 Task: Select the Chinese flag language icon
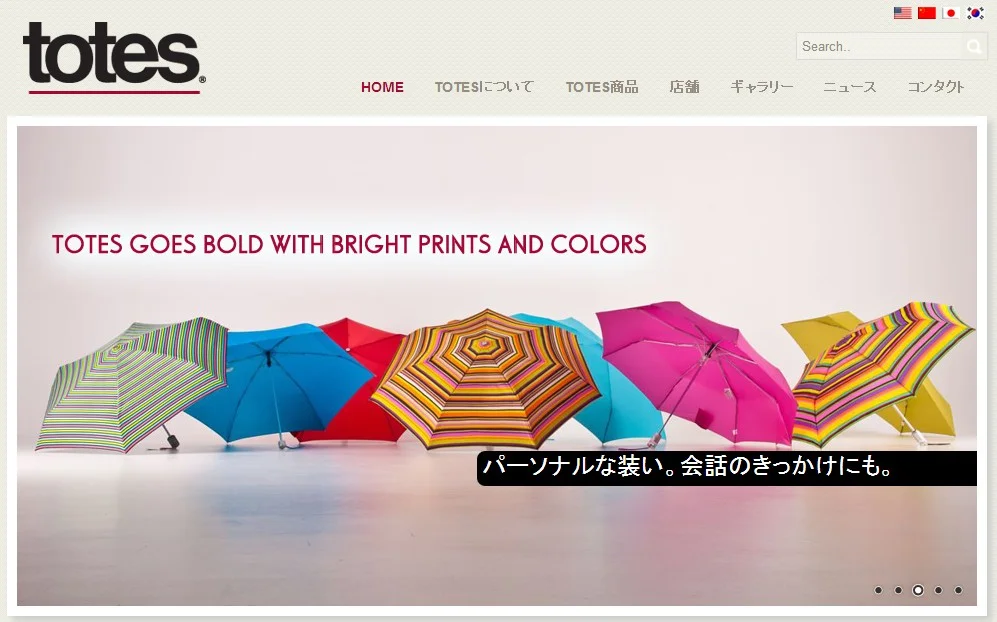[926, 13]
